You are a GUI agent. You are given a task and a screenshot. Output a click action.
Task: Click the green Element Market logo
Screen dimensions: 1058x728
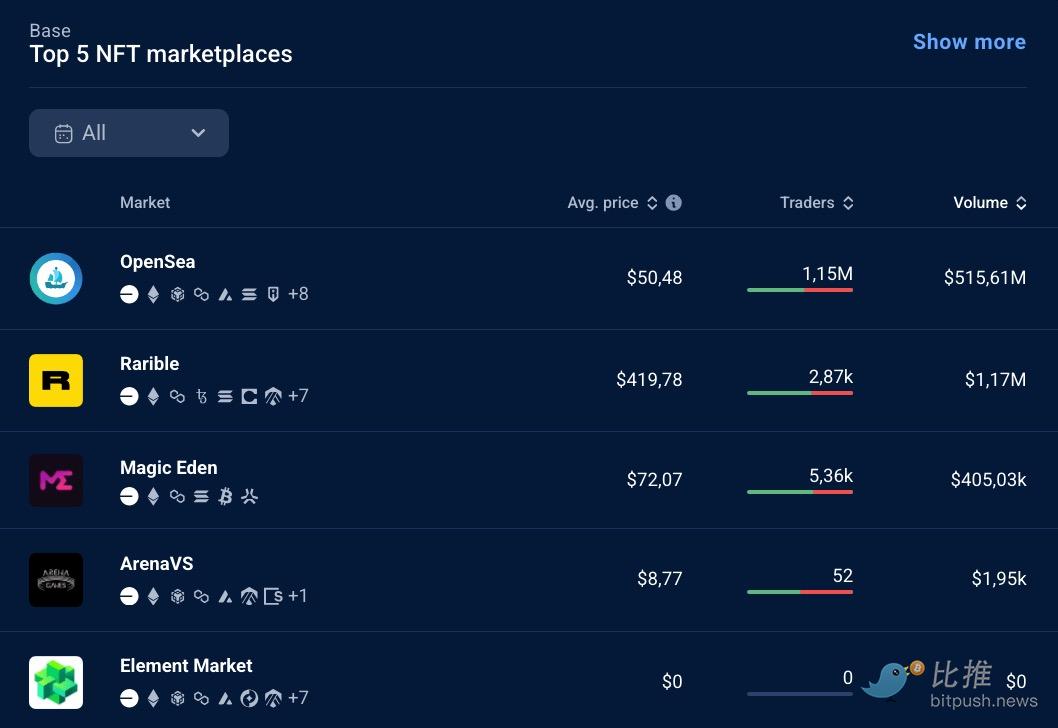(56, 682)
